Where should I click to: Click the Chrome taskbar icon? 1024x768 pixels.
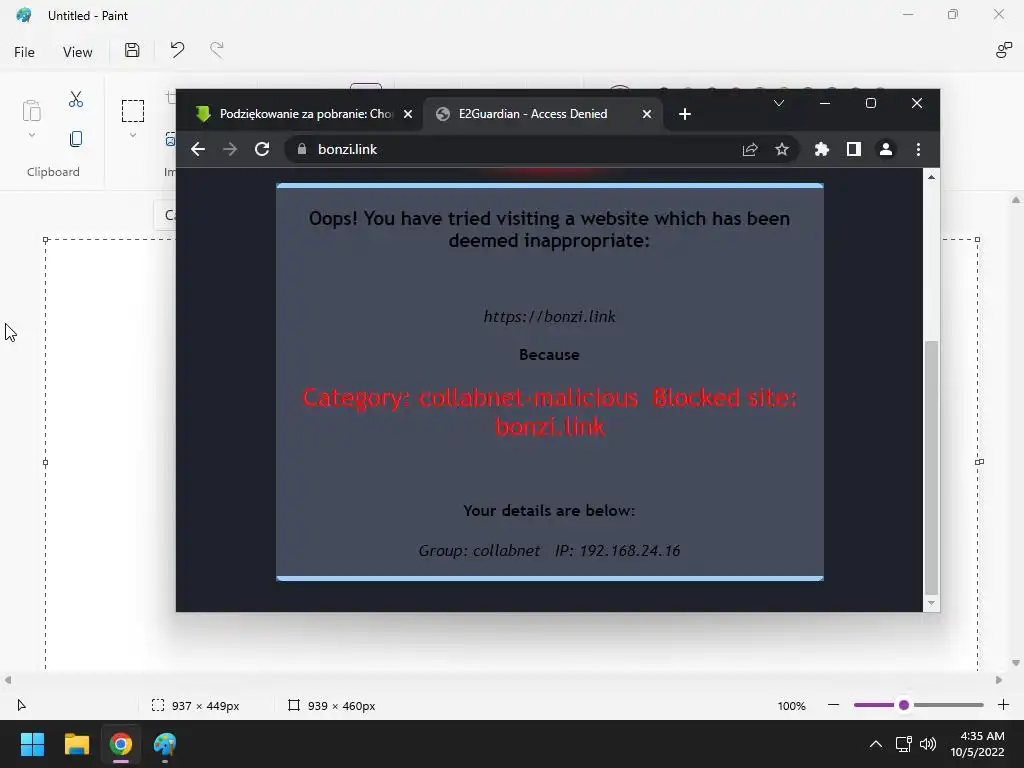pyautogui.click(x=121, y=744)
